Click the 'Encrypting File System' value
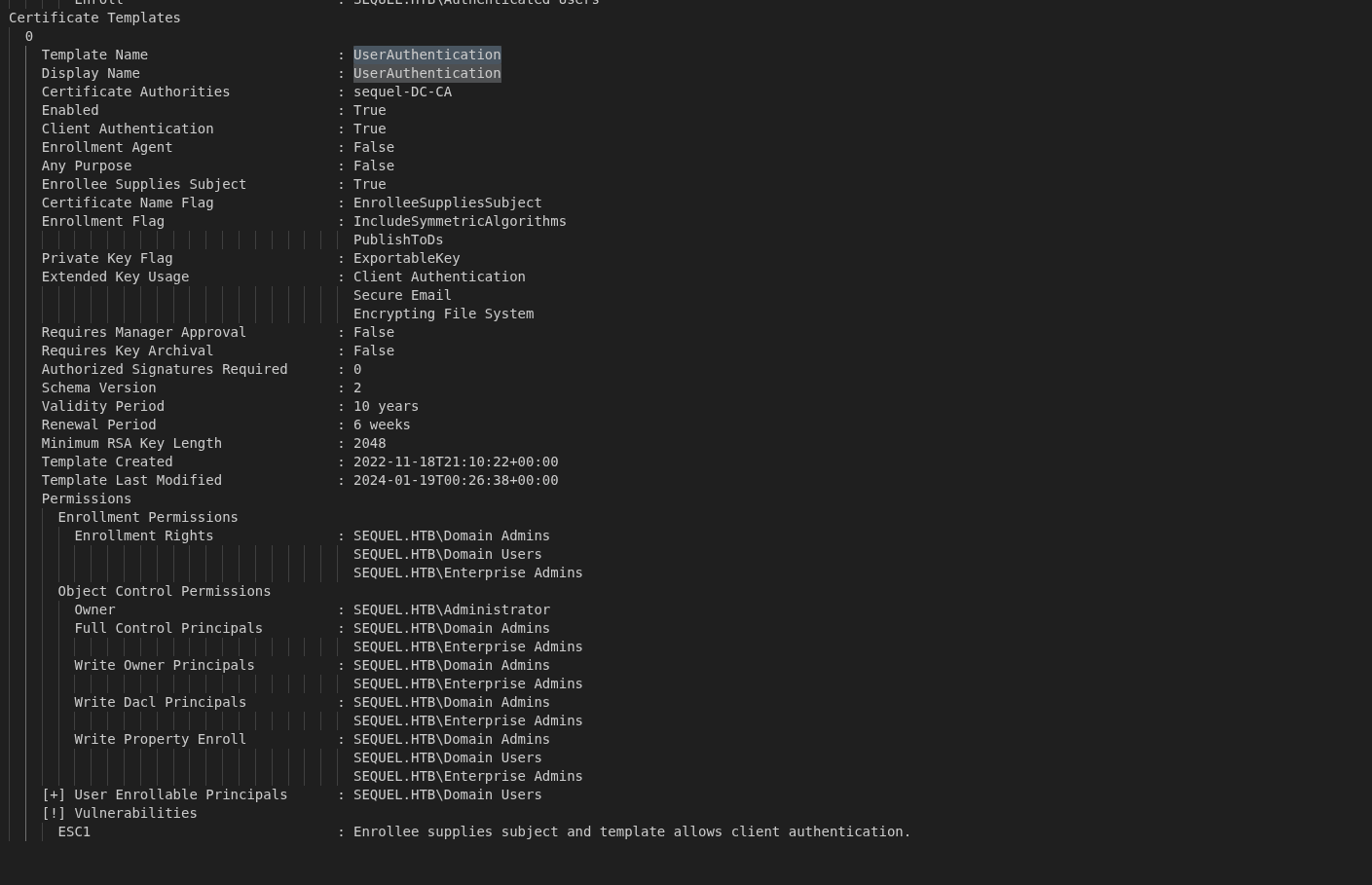Viewport: 1372px width, 885px height. point(444,313)
